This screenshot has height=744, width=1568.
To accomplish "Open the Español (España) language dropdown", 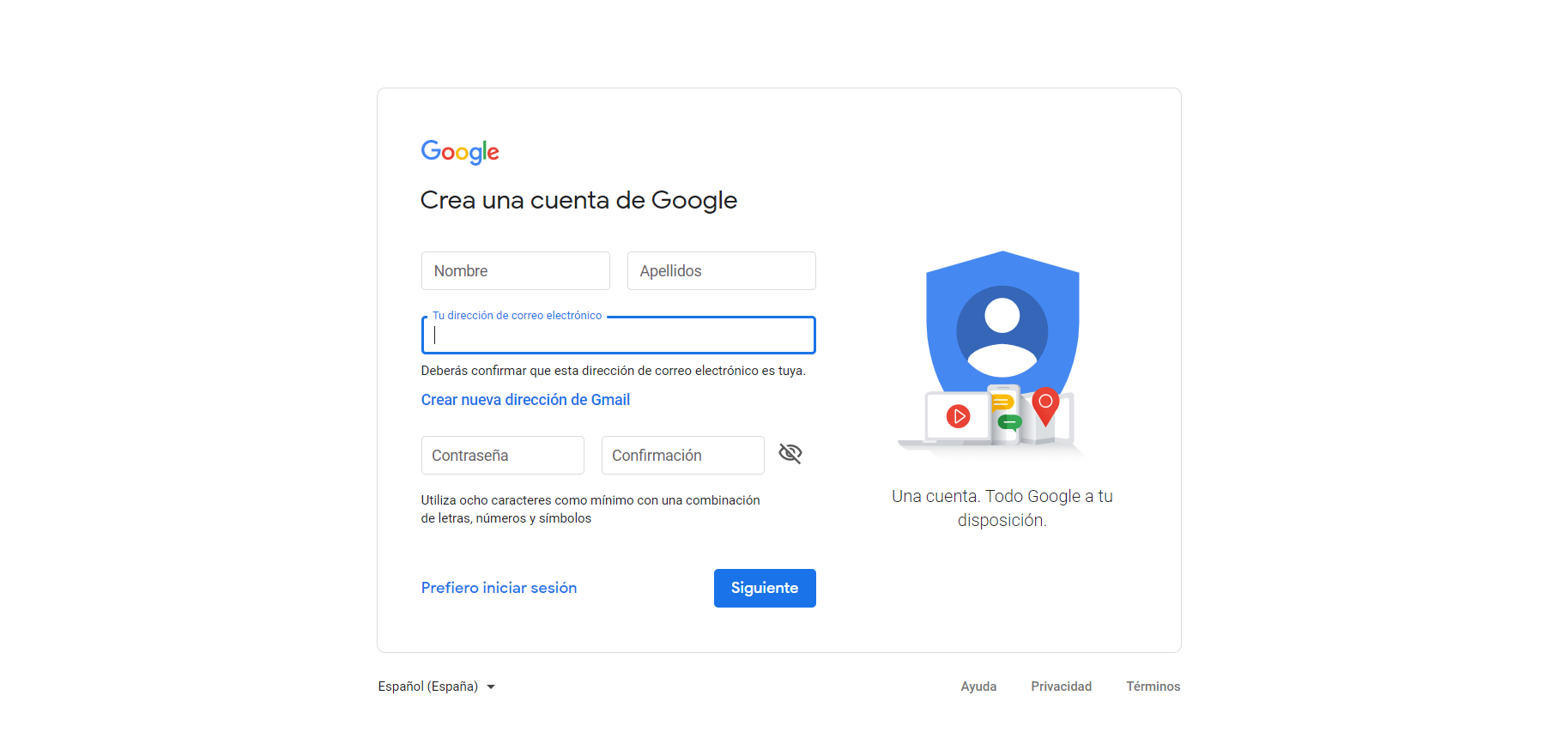I will [x=428, y=687].
